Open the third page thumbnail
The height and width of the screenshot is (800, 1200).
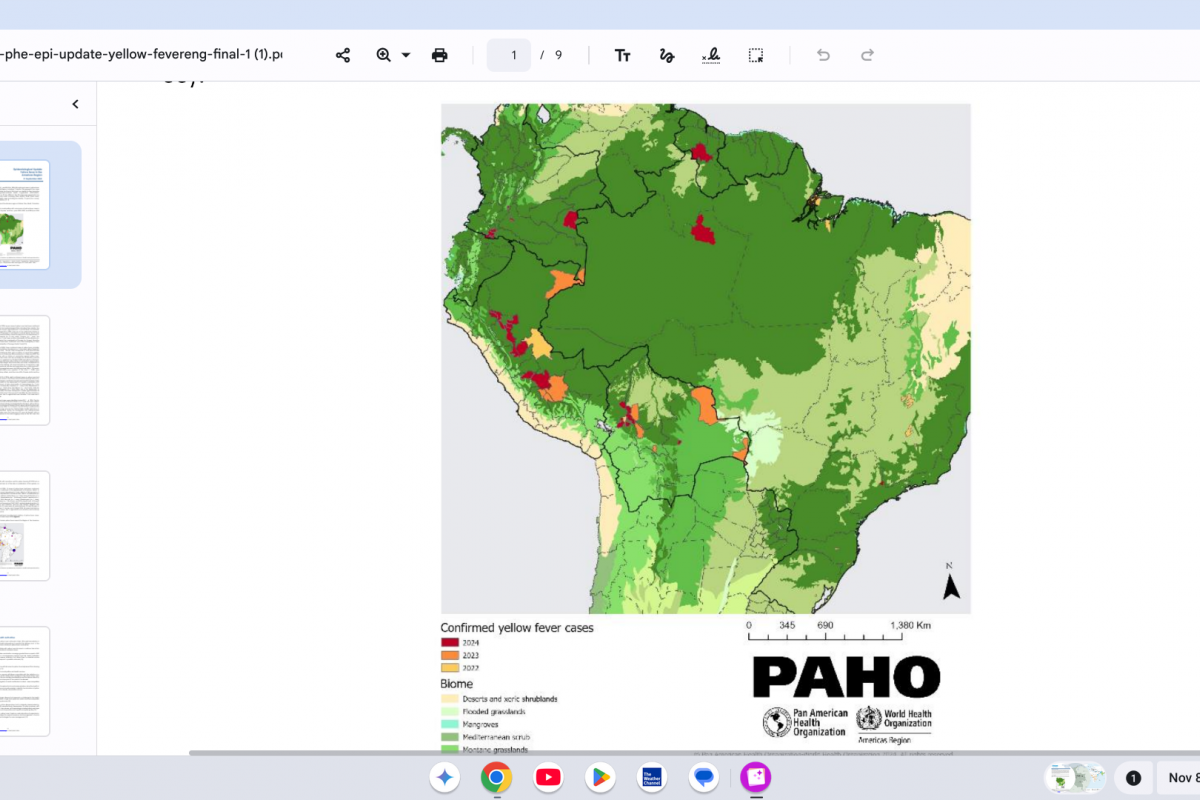tap(23, 526)
